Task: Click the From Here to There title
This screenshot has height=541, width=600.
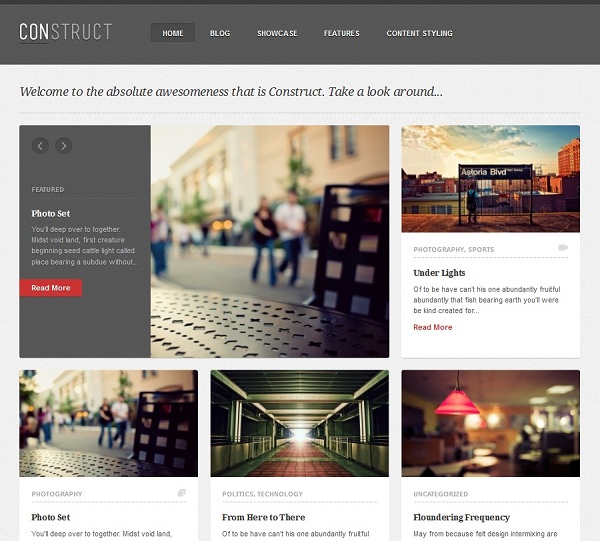Action: coord(263,517)
